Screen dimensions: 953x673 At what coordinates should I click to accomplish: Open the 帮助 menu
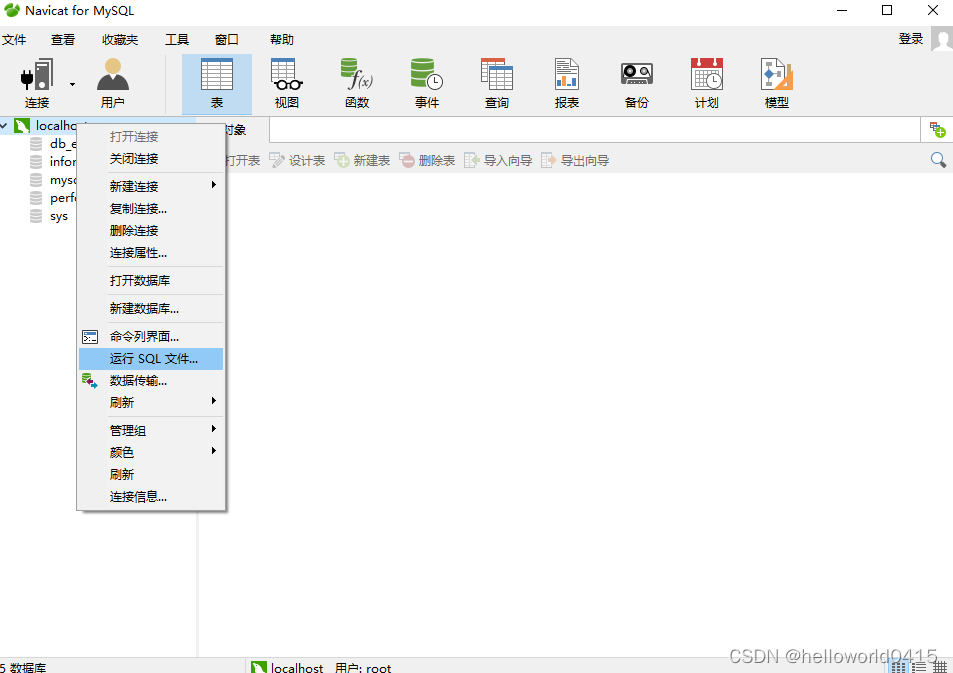click(x=281, y=40)
